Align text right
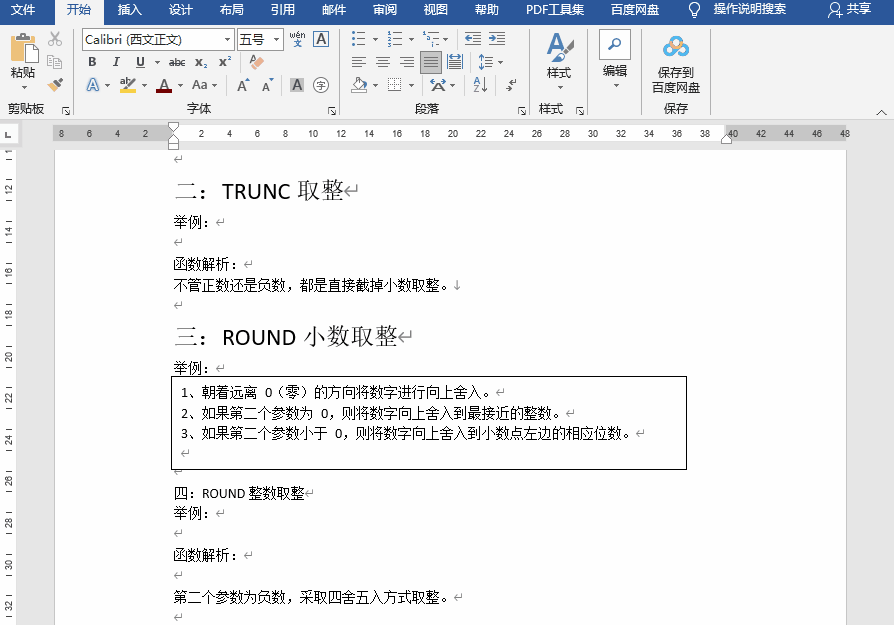The height and width of the screenshot is (625, 894). (407, 62)
